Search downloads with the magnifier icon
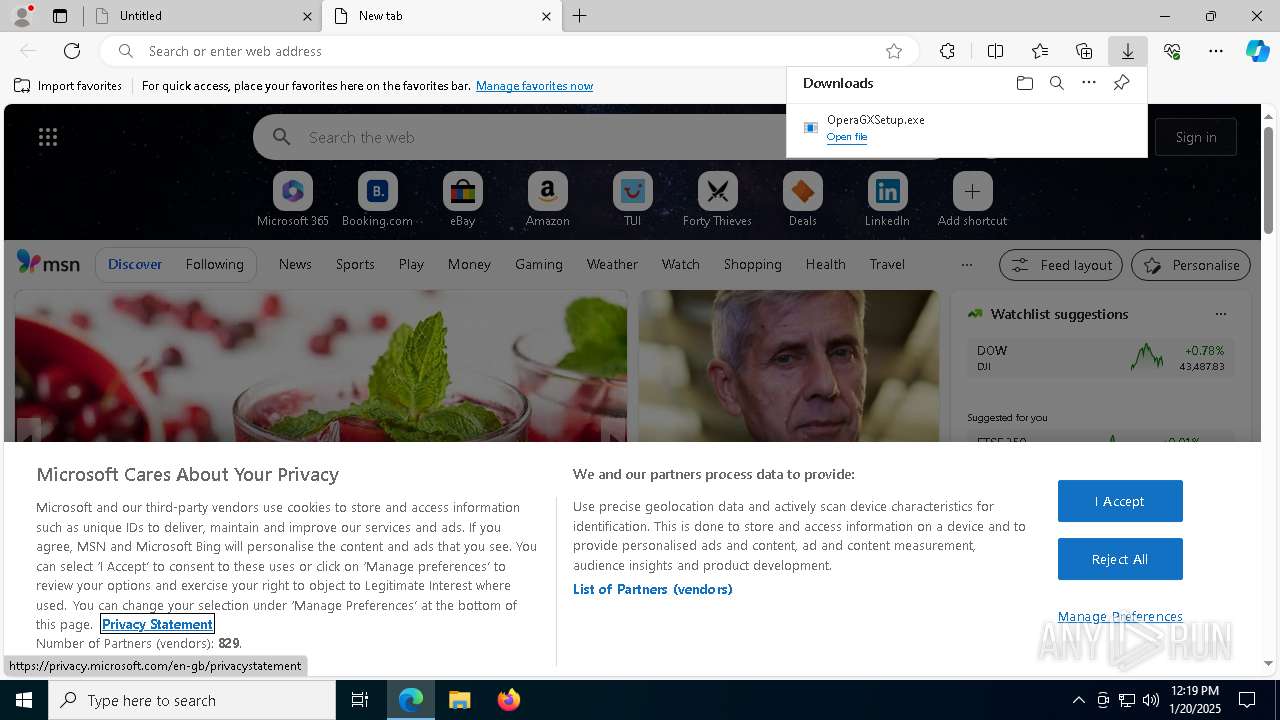Screen dimensions: 1280x720 1057,83
